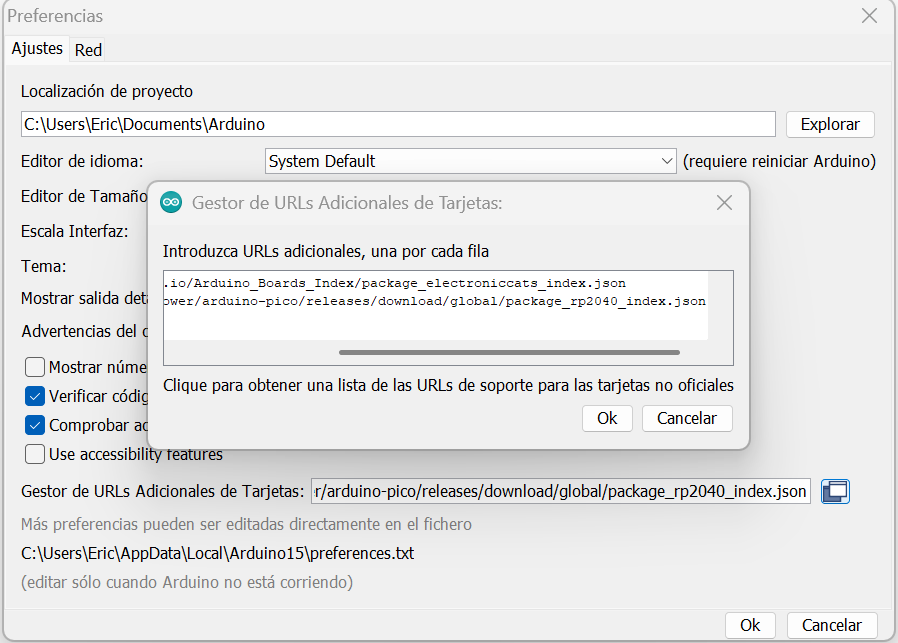Open preferences.txt file path link
The image size is (898, 643).
click(x=218, y=554)
